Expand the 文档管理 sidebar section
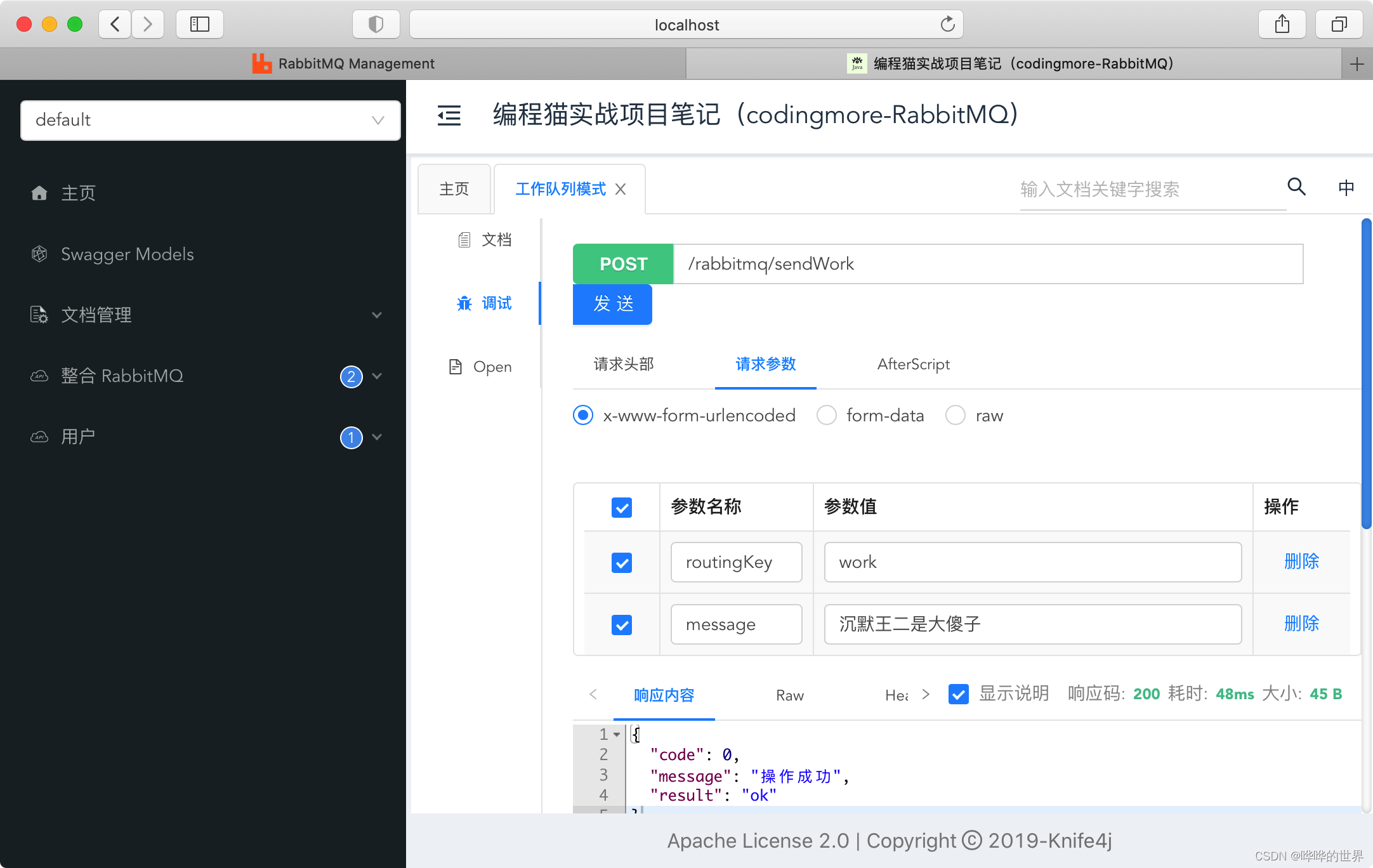Image resolution: width=1373 pixels, height=868 pixels. (x=96, y=315)
